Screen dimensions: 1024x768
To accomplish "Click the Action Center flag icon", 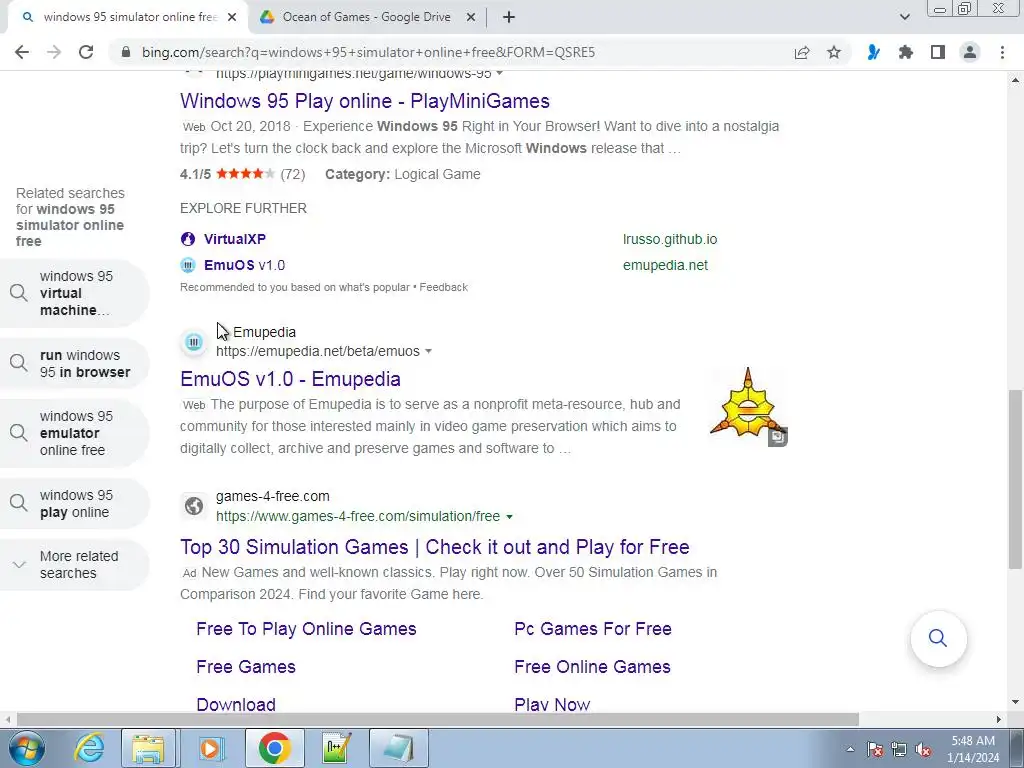I will [875, 750].
